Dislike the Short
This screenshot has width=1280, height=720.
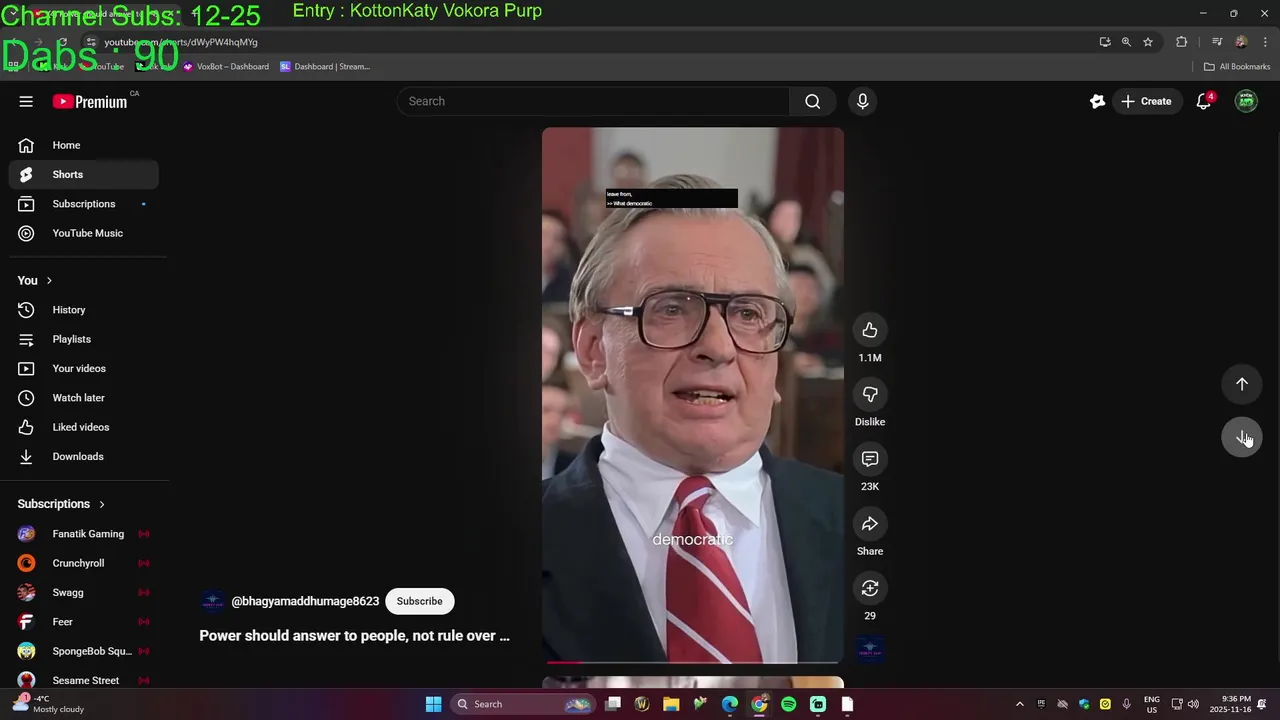(x=870, y=394)
